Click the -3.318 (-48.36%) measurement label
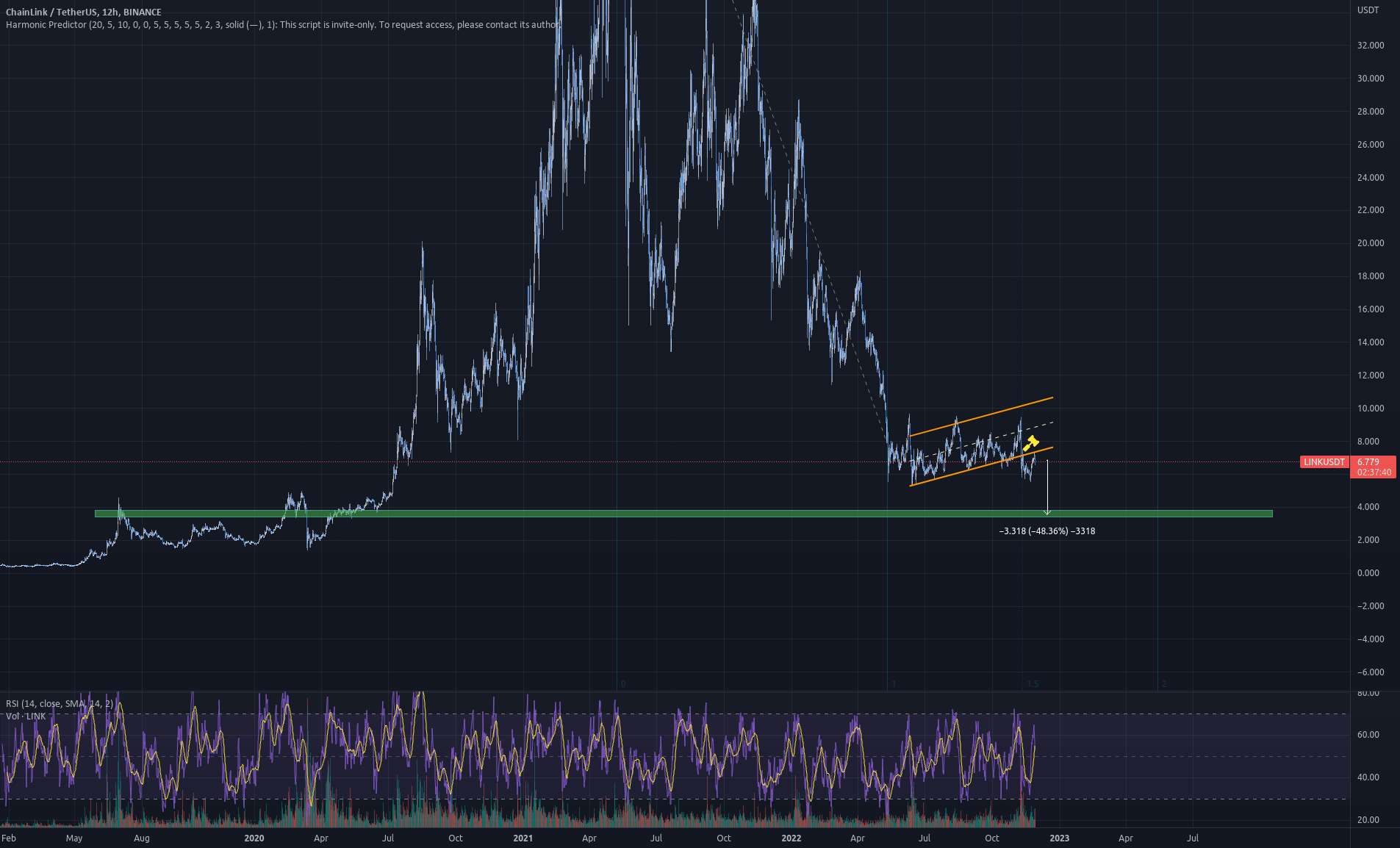The width and height of the screenshot is (1400, 848). (1047, 531)
